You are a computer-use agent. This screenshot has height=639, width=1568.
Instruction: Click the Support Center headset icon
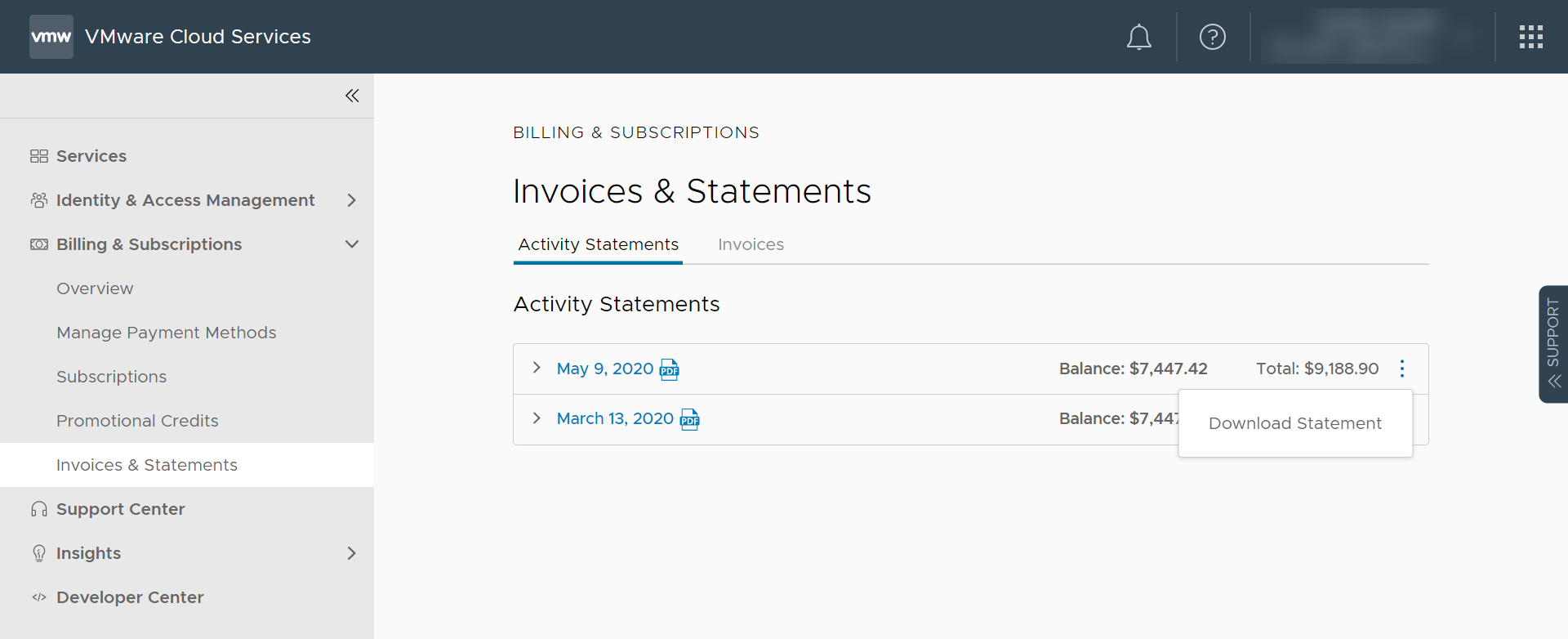[39, 509]
